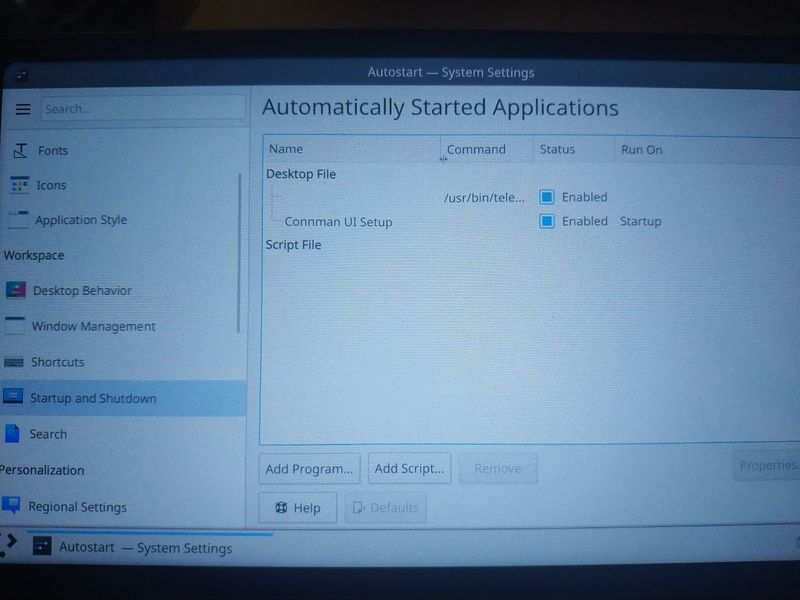Toggle Enabled checkbox for Connman UI Setup
800x600 pixels.
coord(547,221)
